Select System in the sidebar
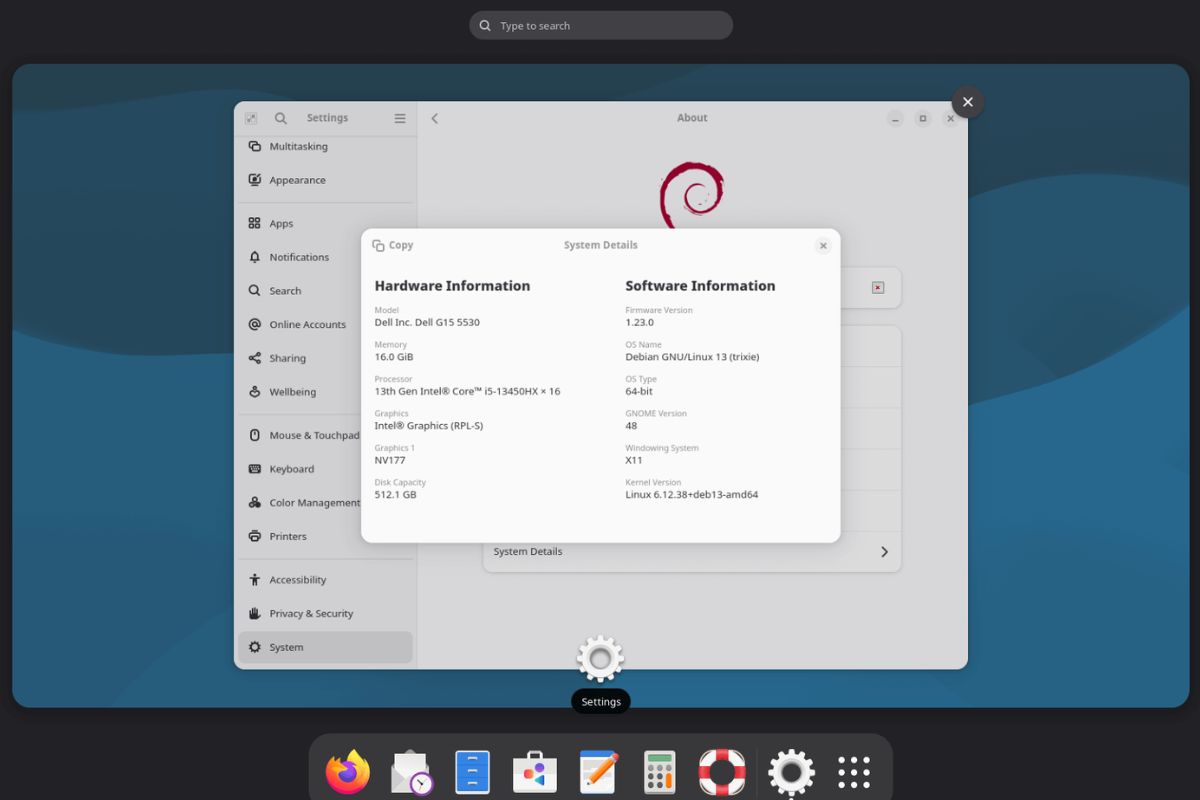Screen dimensions: 1200x800 325,647
